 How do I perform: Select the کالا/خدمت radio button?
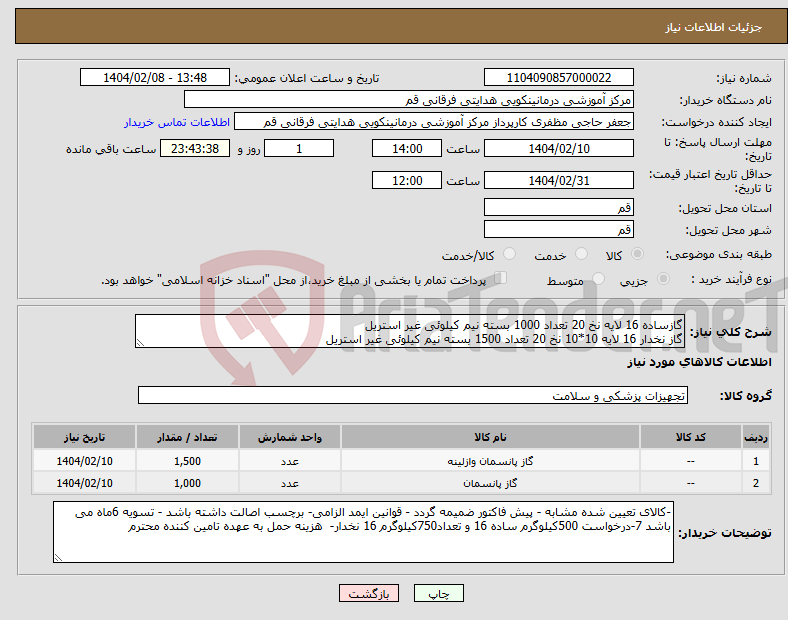click(509, 254)
